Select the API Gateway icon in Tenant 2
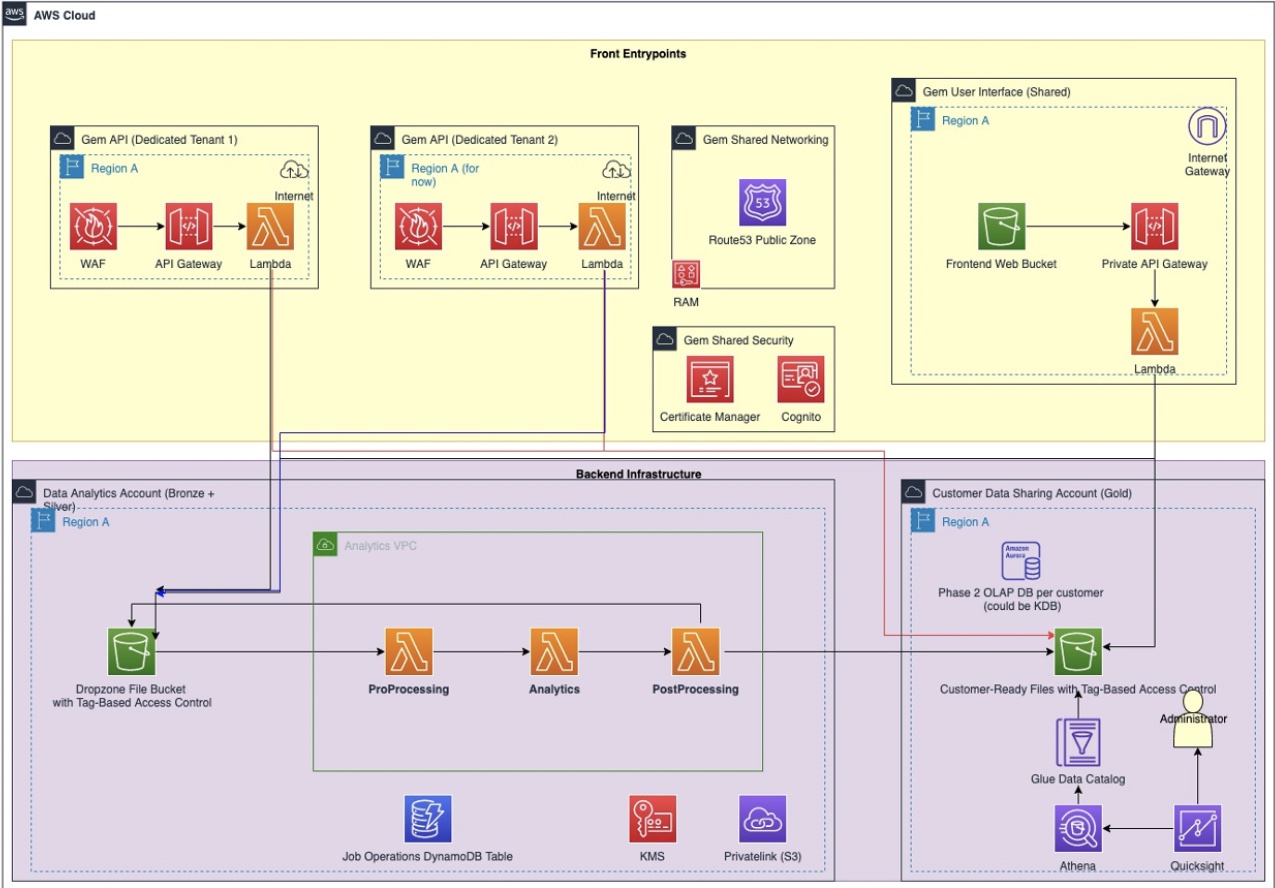Image resolution: width=1275 pixels, height=888 pixels. pyautogui.click(x=514, y=226)
